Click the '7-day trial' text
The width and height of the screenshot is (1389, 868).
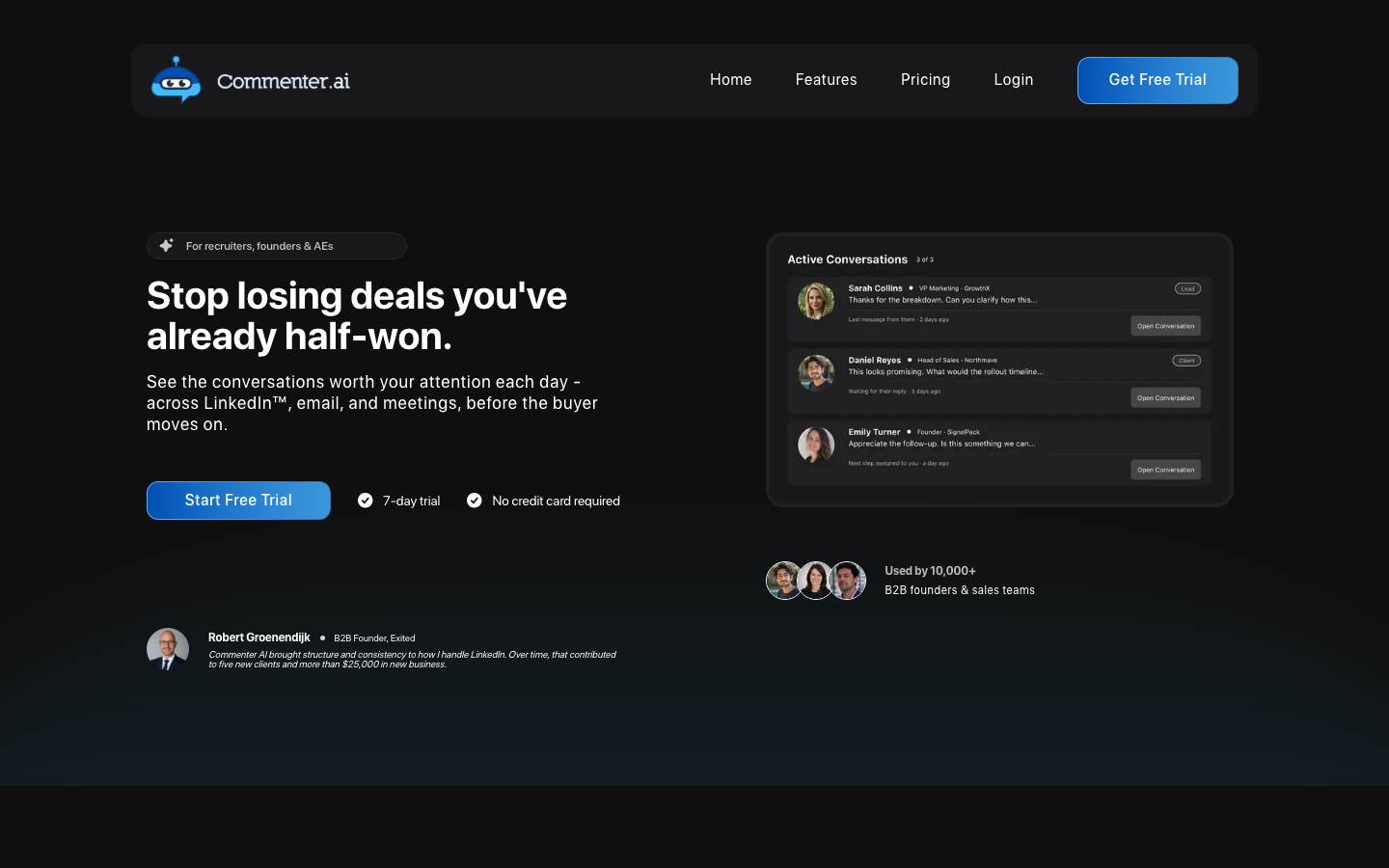[411, 501]
